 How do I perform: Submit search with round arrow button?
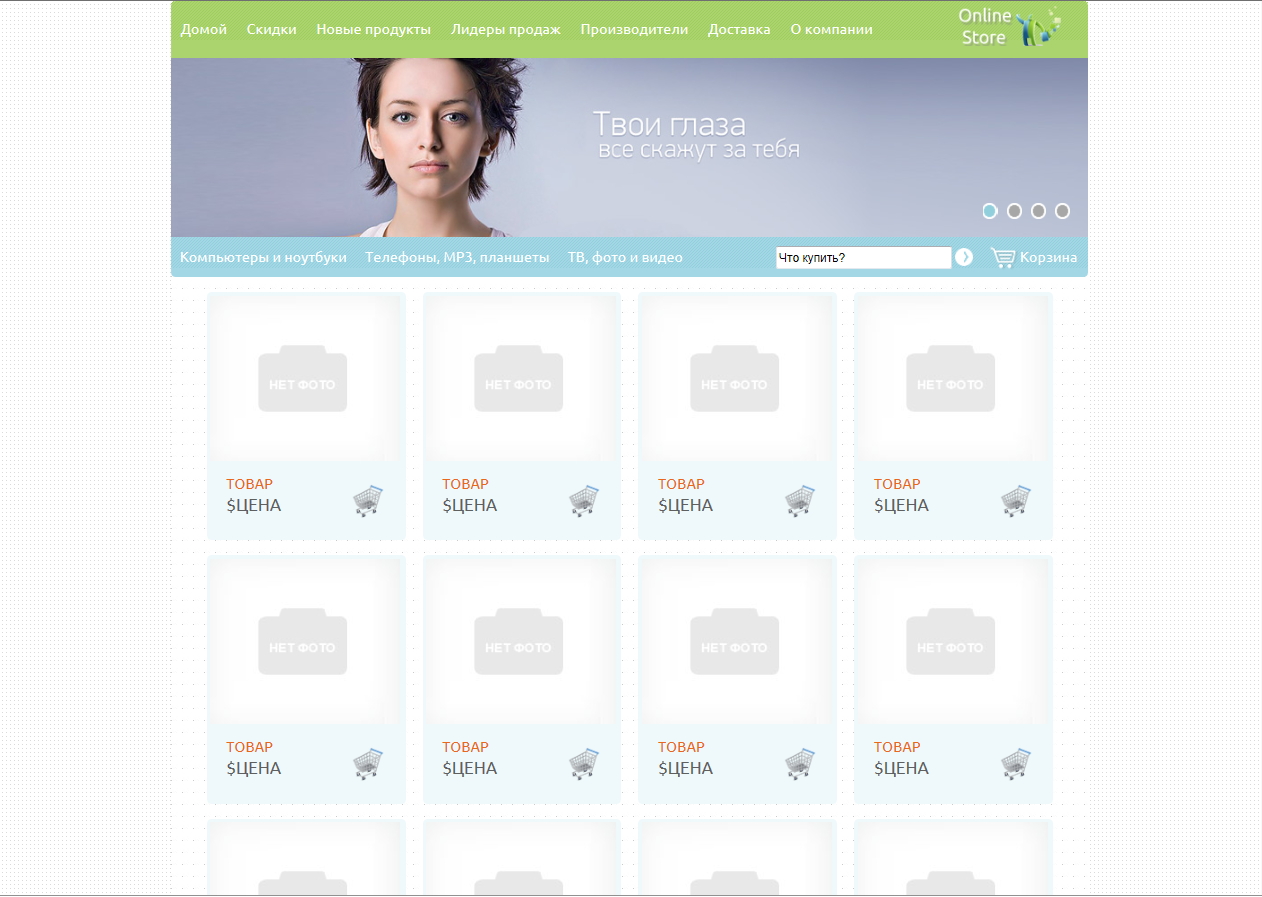tap(964, 257)
